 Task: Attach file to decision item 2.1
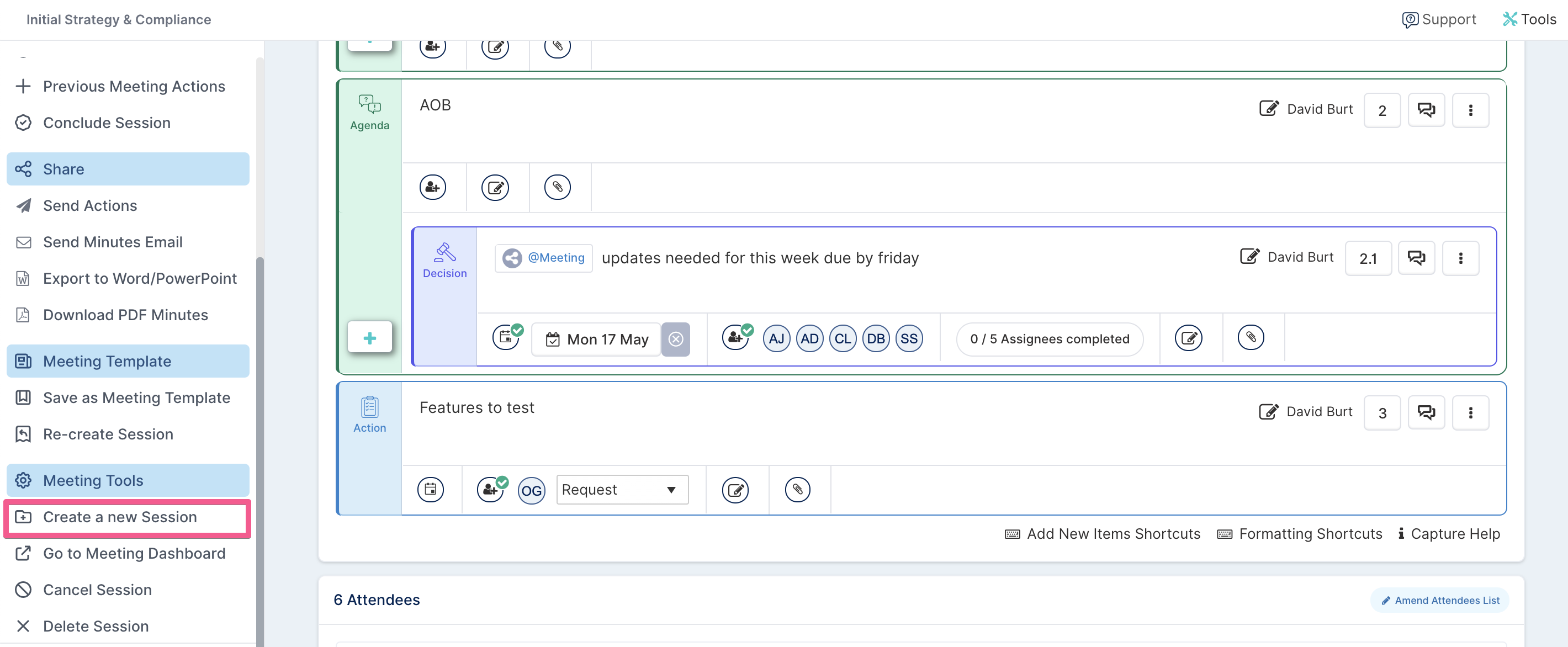1251,338
